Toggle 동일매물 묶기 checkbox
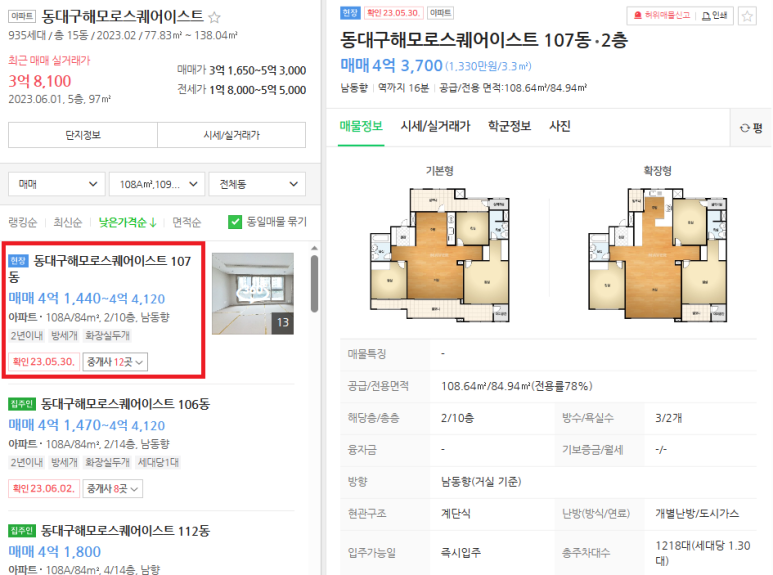The height and width of the screenshot is (575, 773). (x=235, y=222)
